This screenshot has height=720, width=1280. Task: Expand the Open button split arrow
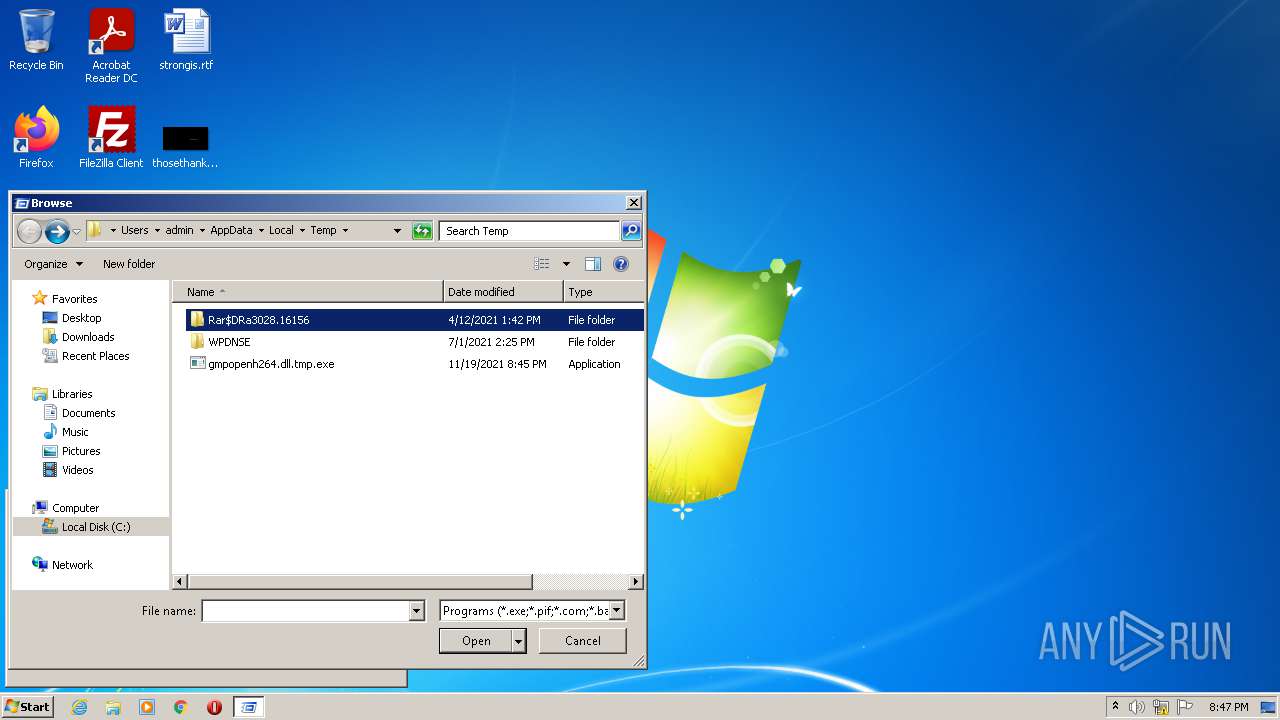pos(518,641)
